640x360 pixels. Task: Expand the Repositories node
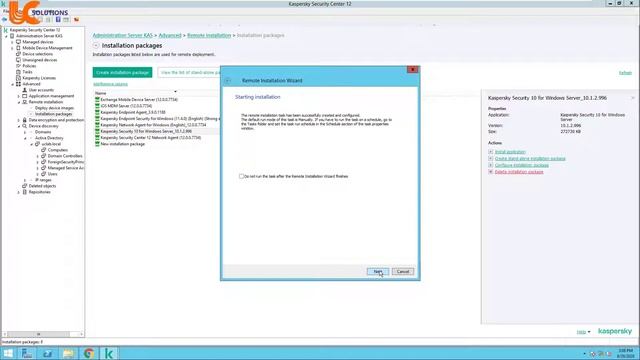point(19,192)
